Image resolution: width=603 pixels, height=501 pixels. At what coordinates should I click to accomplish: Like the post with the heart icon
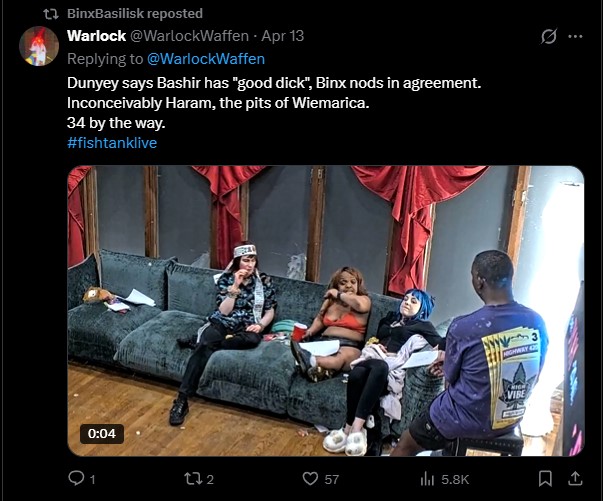point(310,479)
